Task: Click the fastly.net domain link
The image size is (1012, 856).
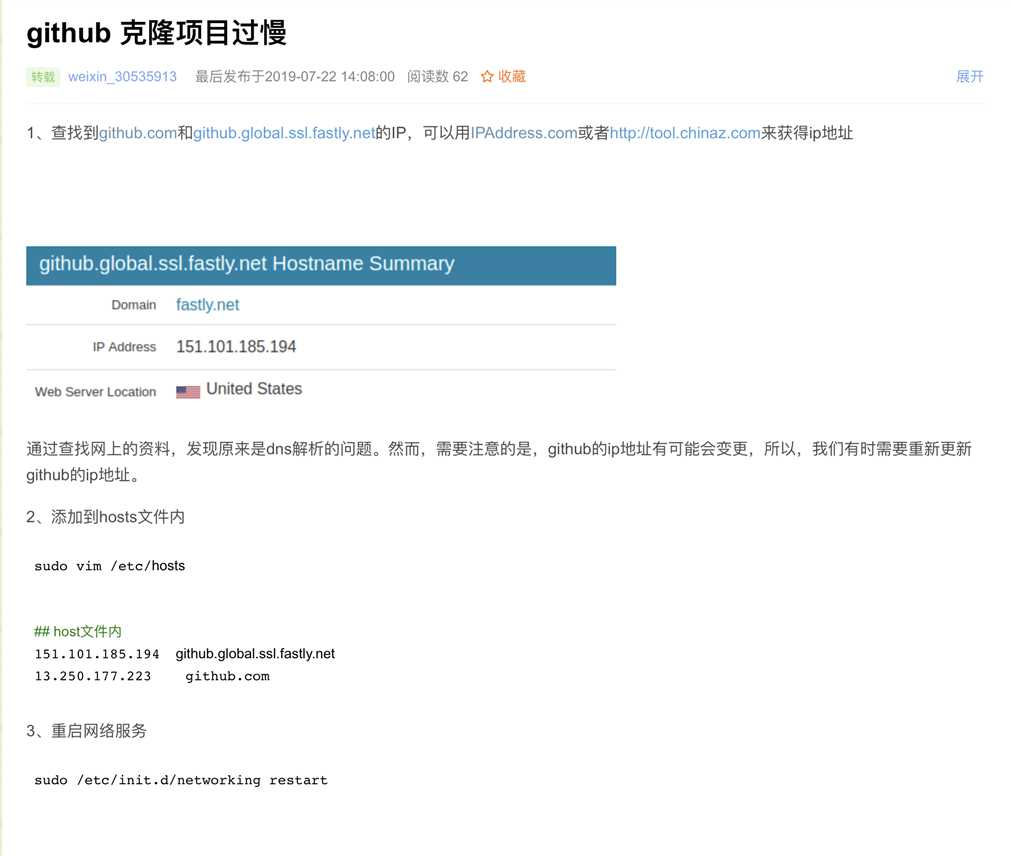Action: pos(207,305)
